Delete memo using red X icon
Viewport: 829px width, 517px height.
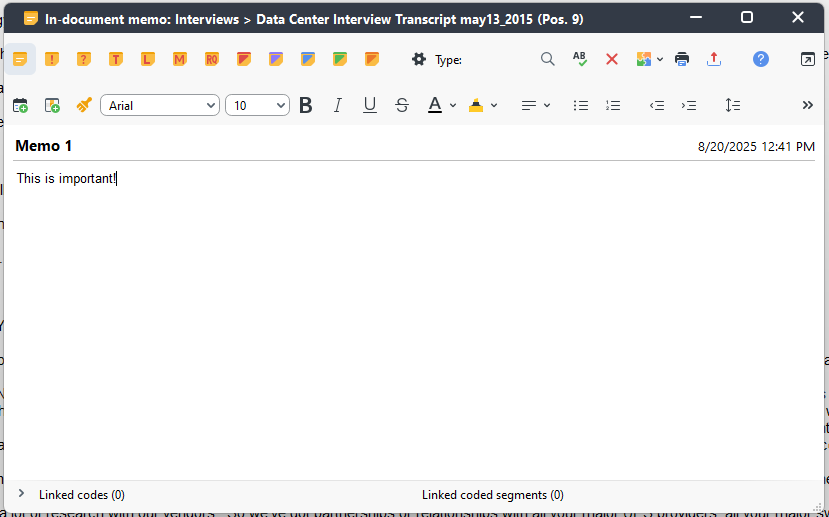[612, 59]
